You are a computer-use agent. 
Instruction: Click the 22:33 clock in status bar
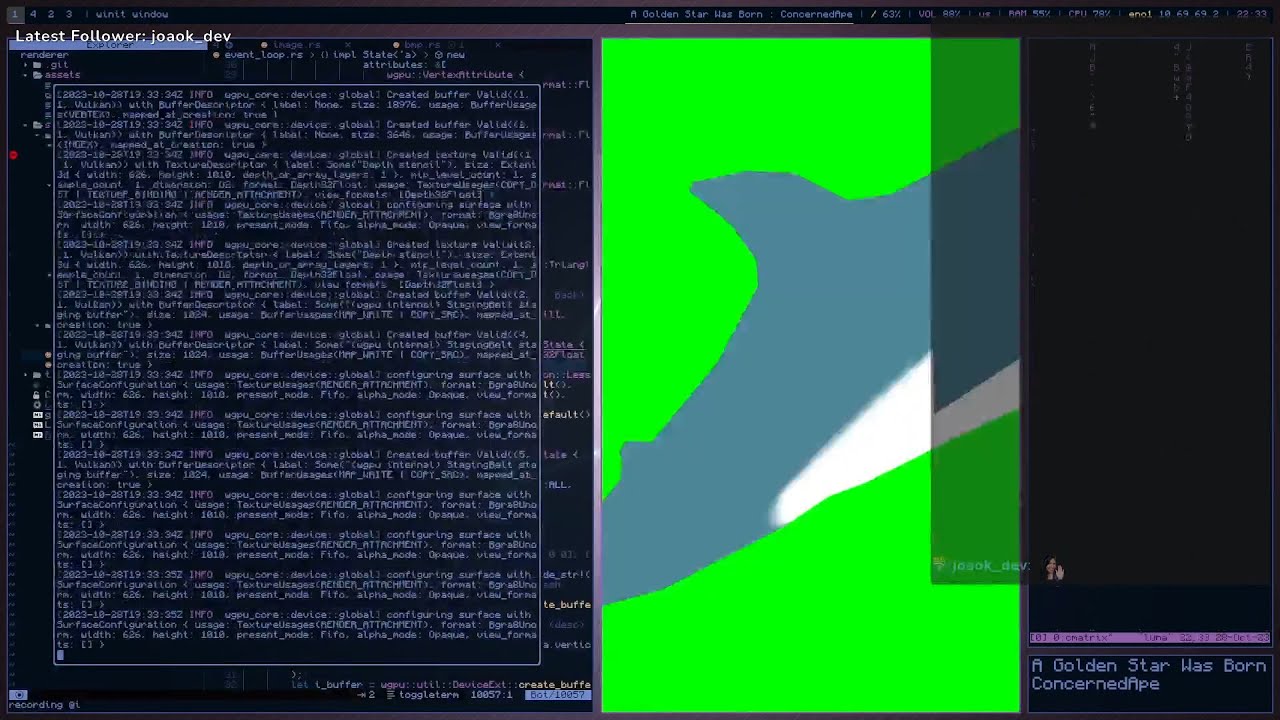pyautogui.click(x=1251, y=14)
